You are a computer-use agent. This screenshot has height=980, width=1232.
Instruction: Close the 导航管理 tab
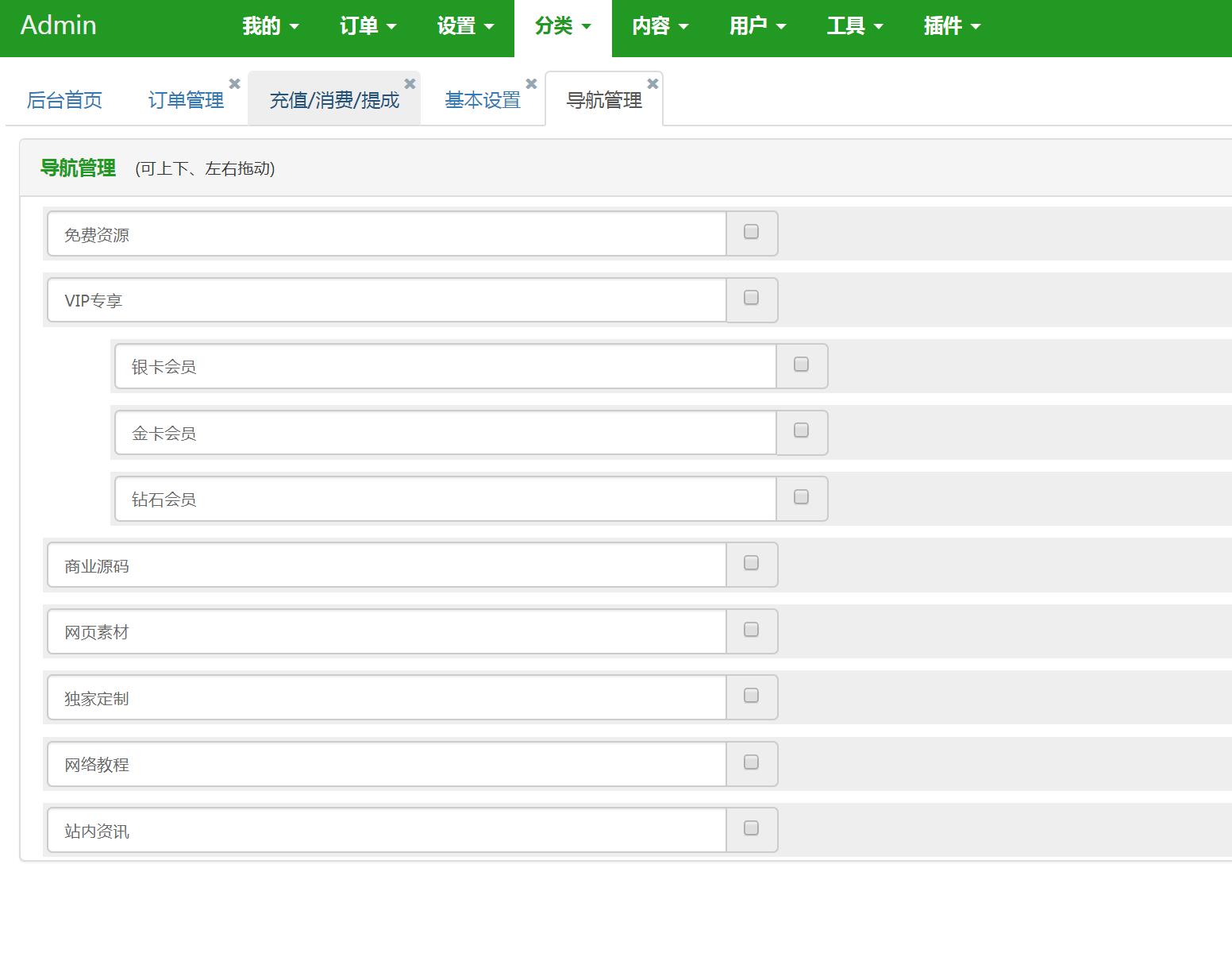[x=653, y=83]
